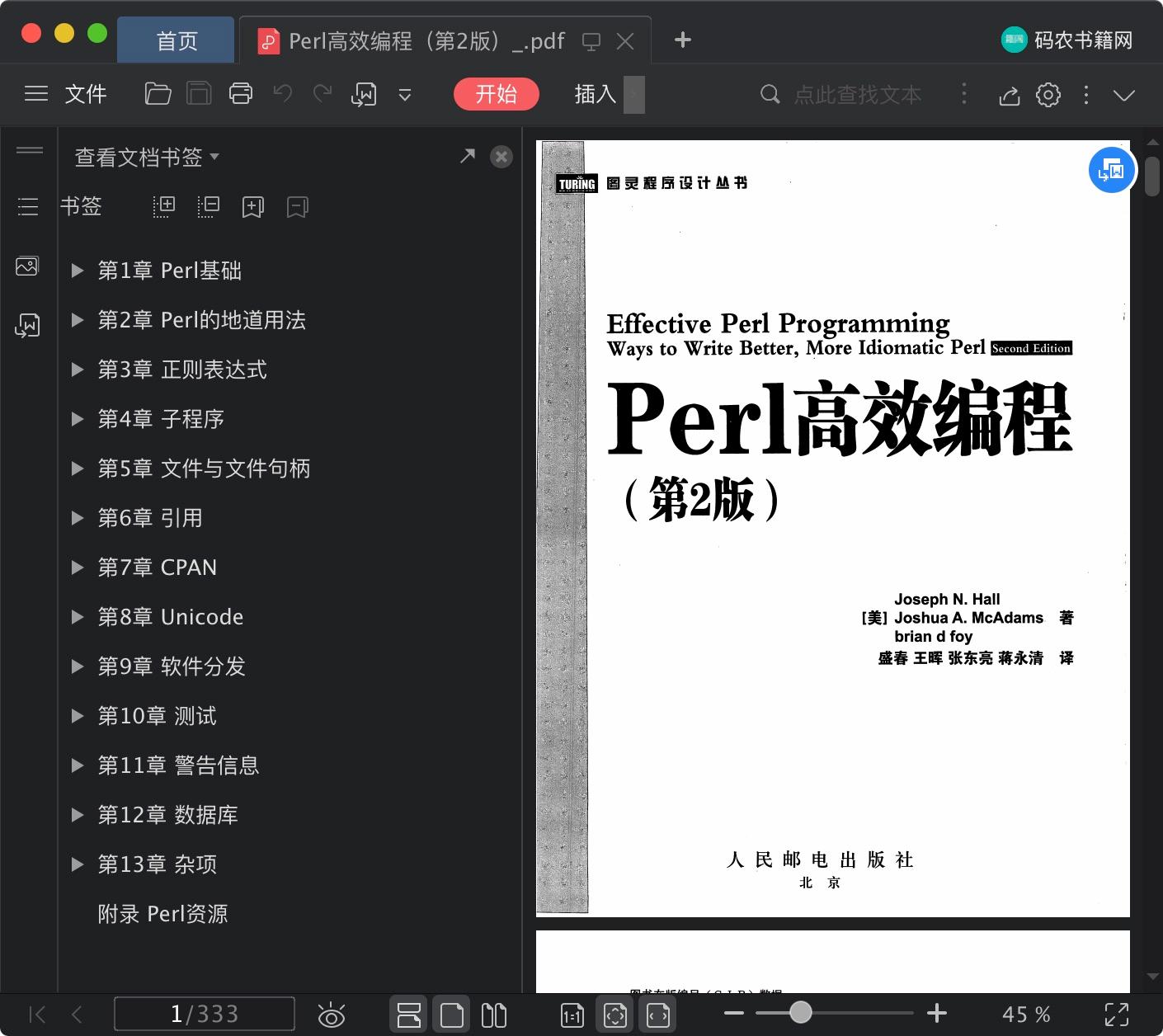Click the search text field 点此查找文本
1163x1036 pixels.
click(x=858, y=95)
